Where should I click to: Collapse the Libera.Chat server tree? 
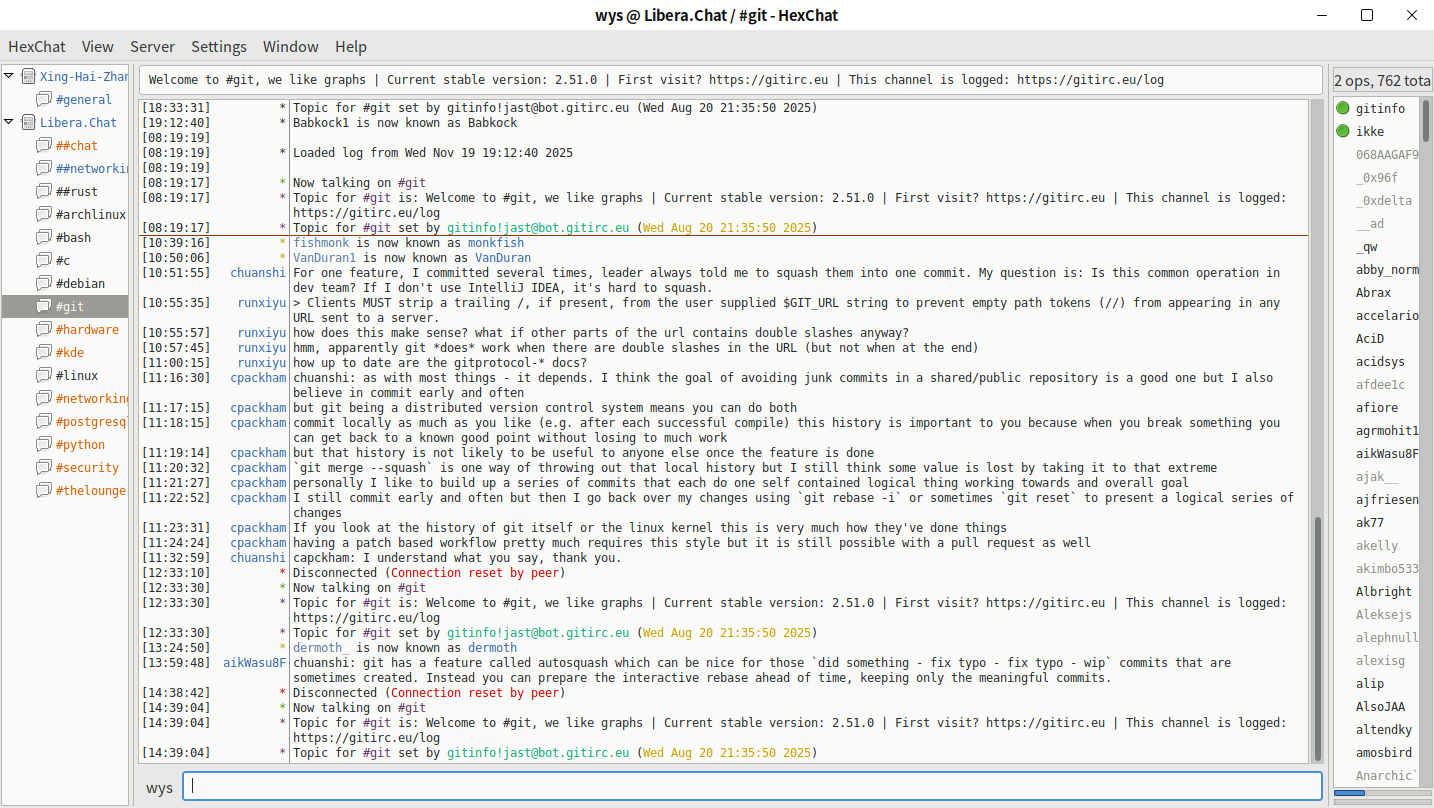tap(9, 122)
